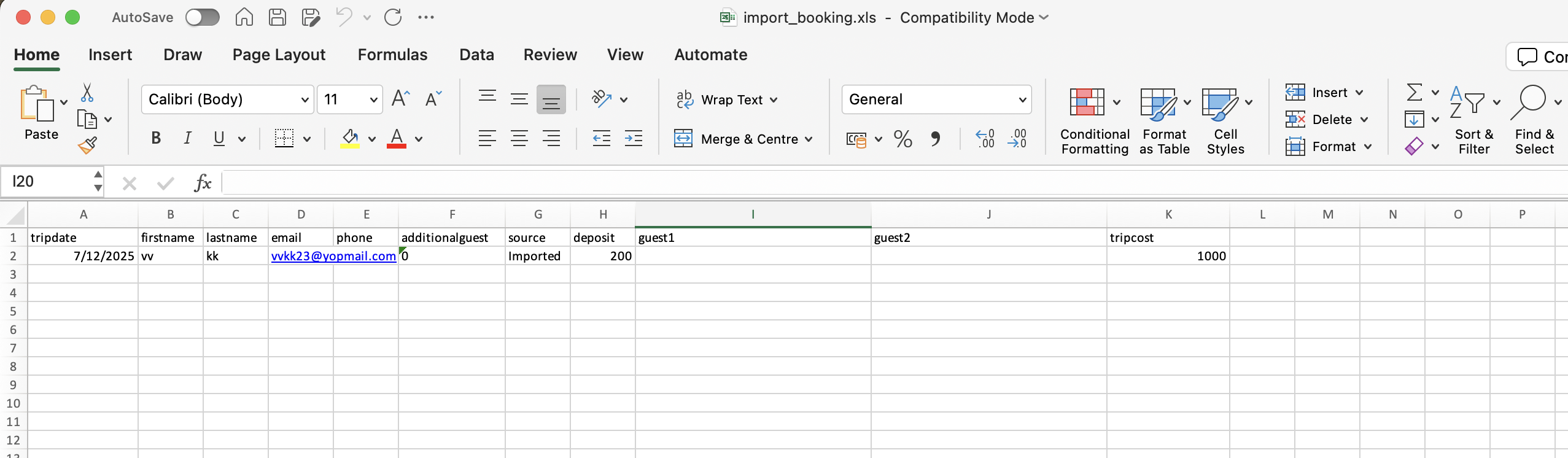1568x458 pixels.
Task: Toggle Bold formatting
Action: pyautogui.click(x=156, y=139)
